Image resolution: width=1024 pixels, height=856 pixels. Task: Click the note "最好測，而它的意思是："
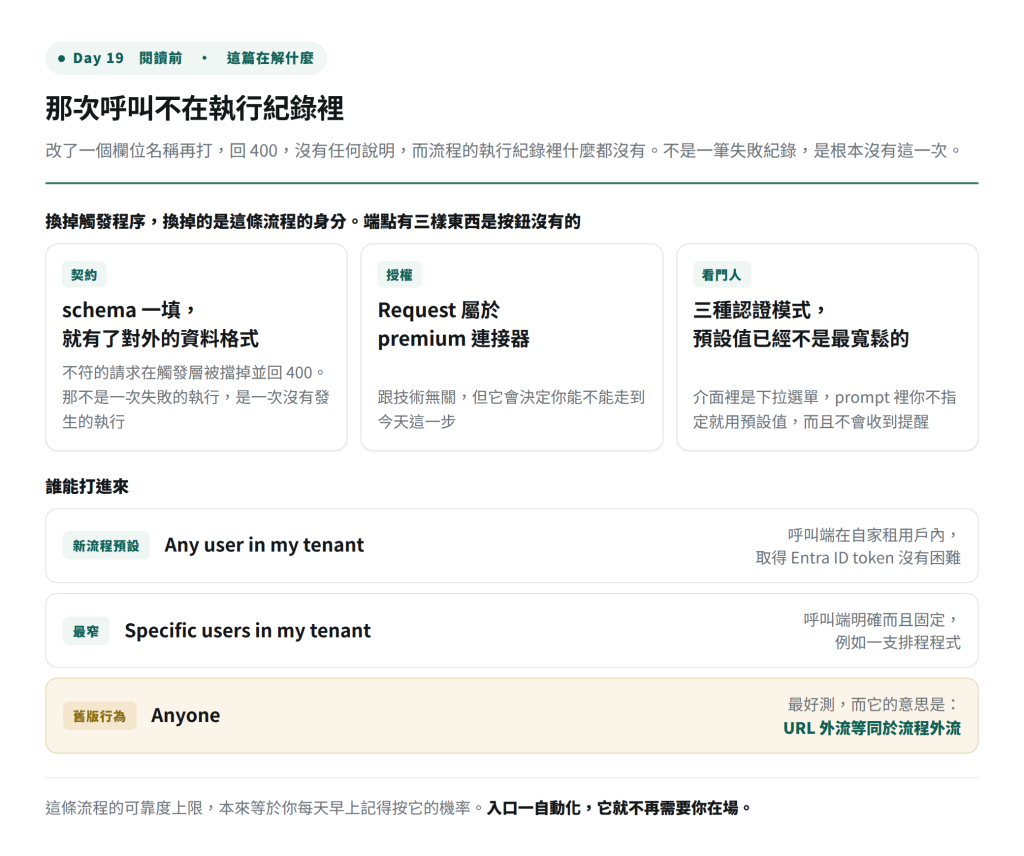pos(874,705)
